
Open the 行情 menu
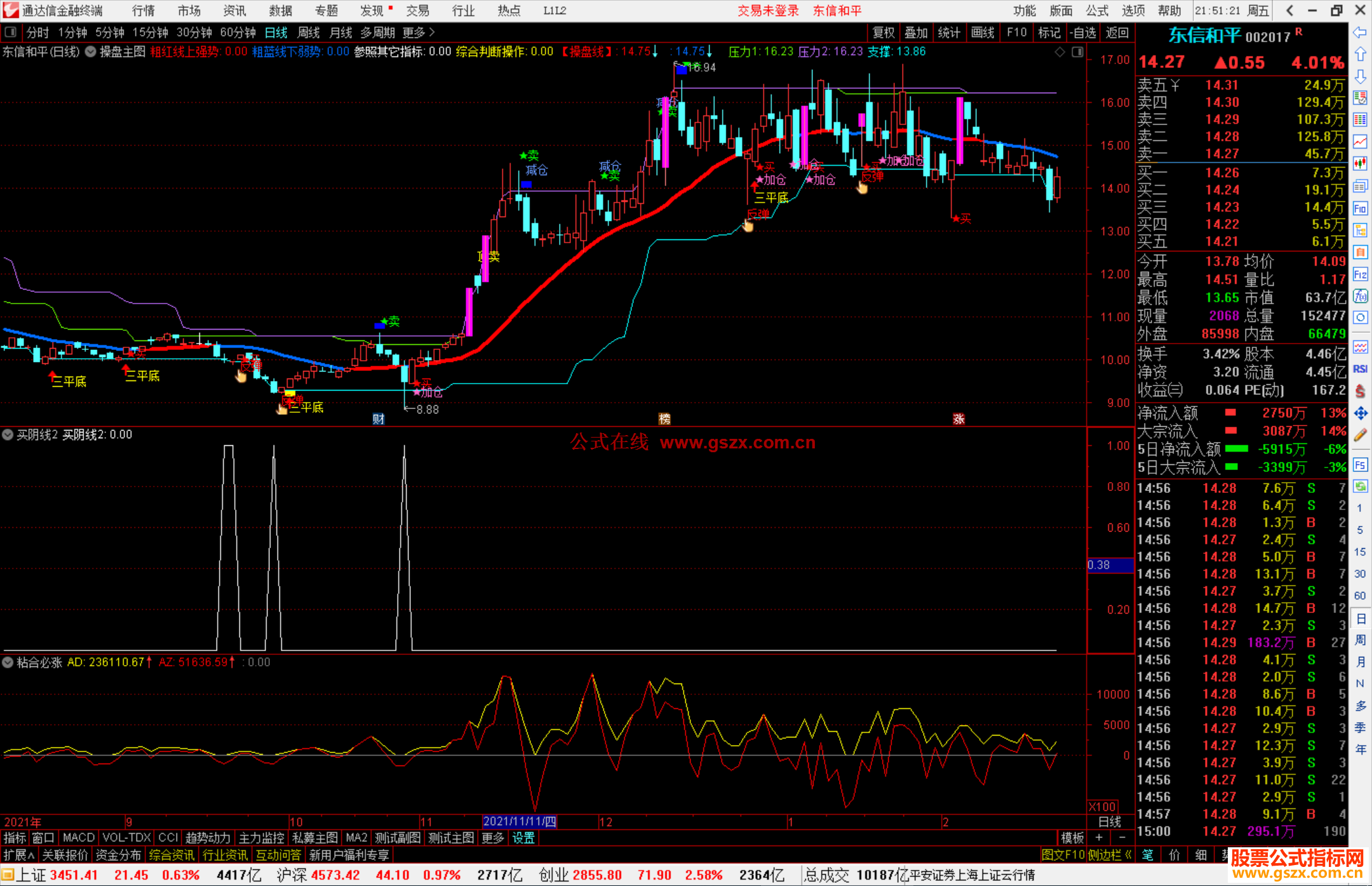[143, 10]
